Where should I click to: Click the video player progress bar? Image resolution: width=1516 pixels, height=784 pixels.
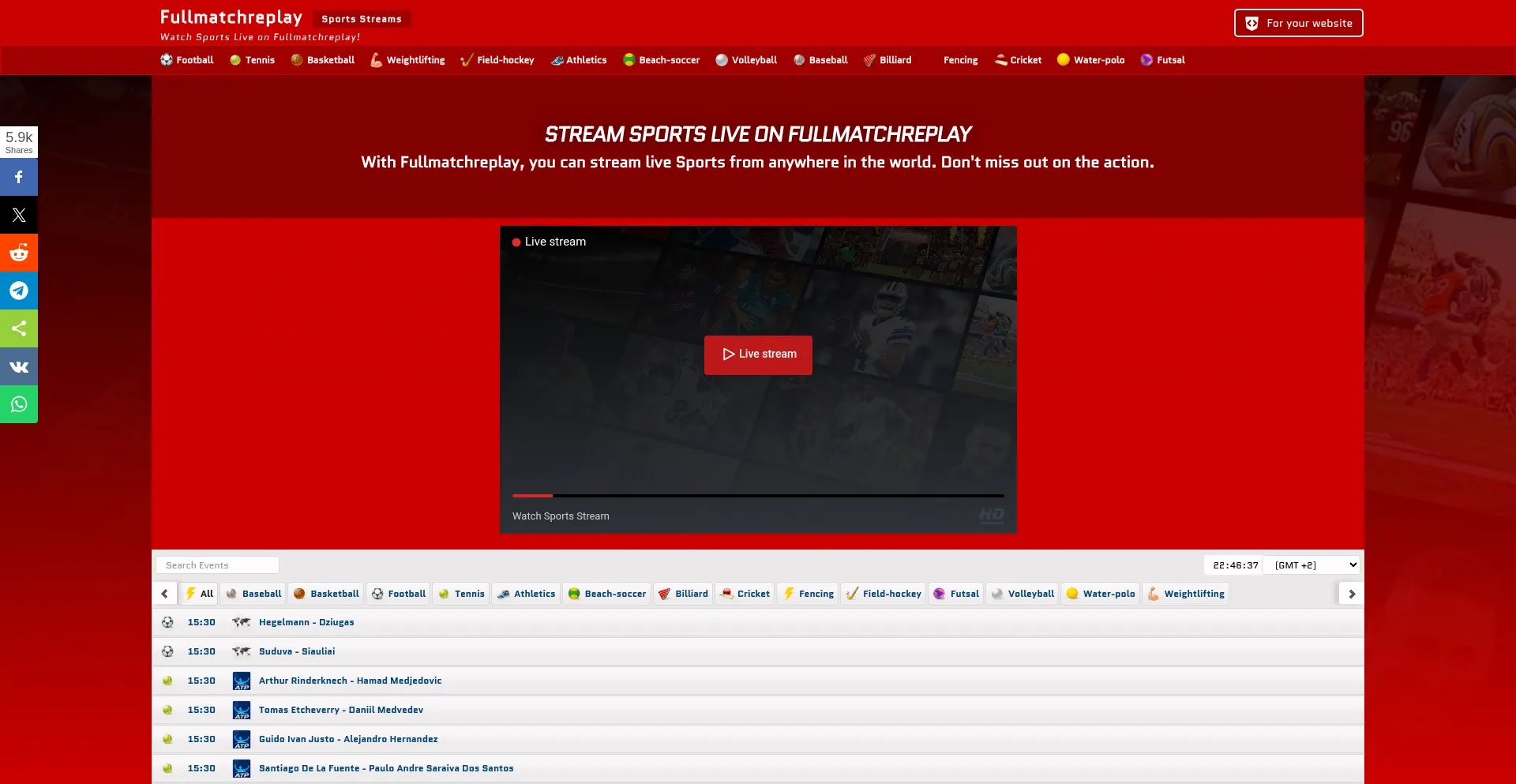758,496
